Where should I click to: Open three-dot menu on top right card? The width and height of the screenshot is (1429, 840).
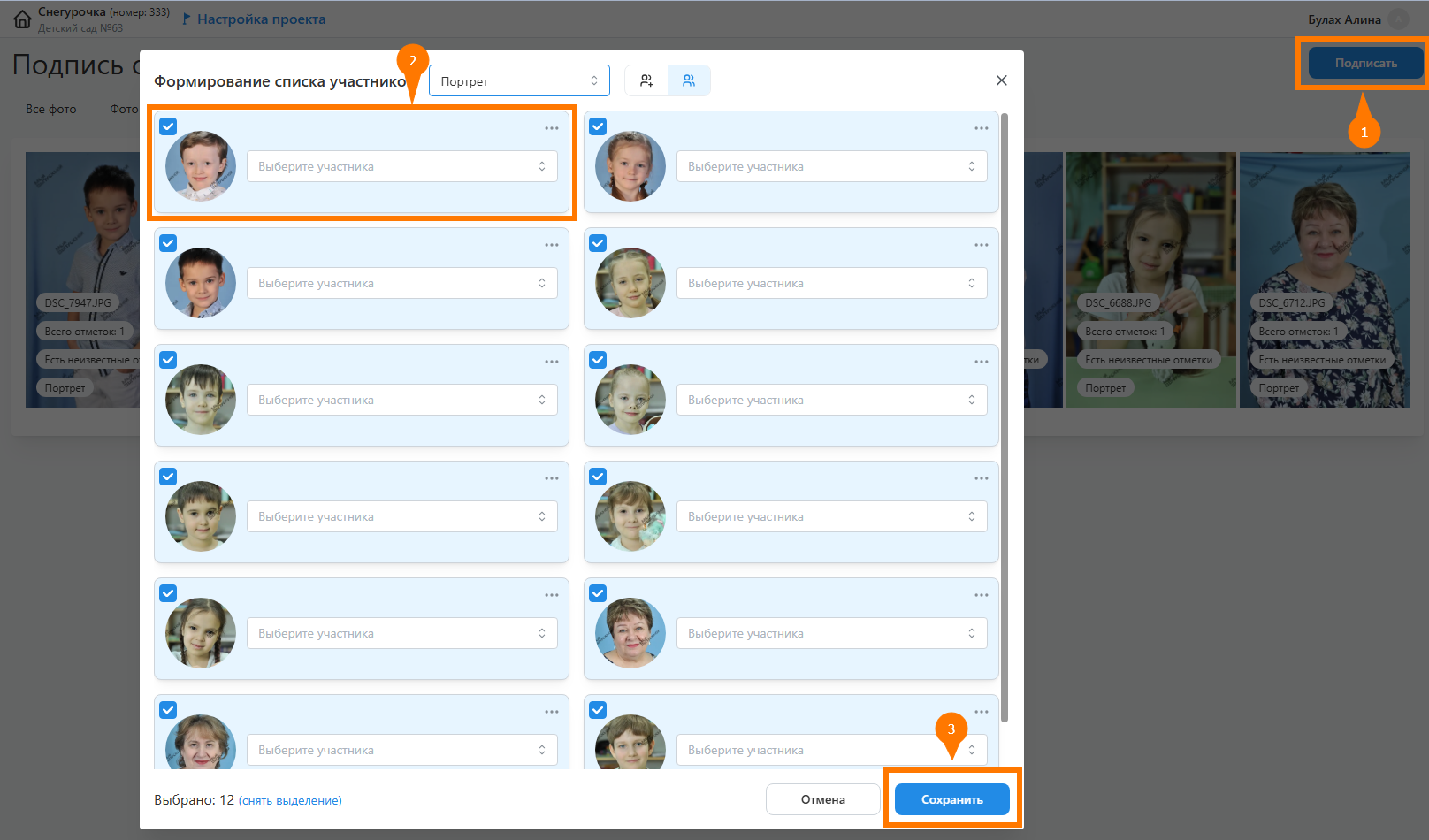coord(982,128)
